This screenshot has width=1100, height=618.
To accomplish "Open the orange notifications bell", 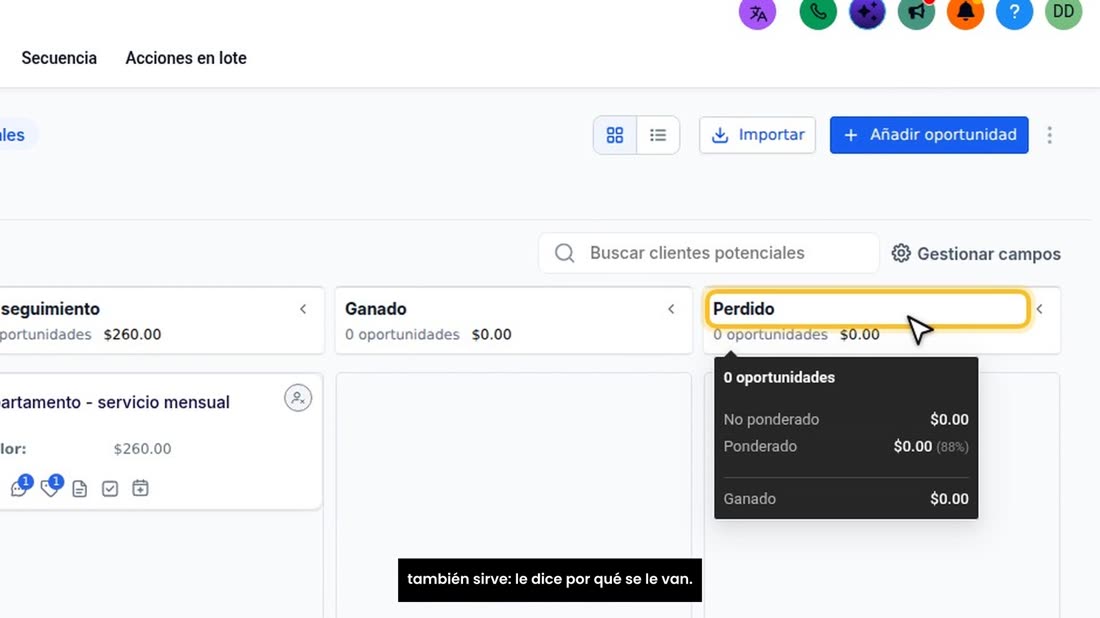I will coord(965,13).
